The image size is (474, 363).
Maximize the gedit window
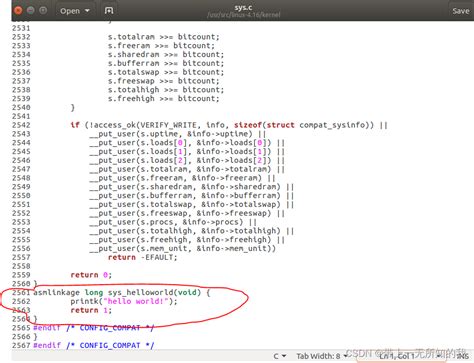pos(43,11)
